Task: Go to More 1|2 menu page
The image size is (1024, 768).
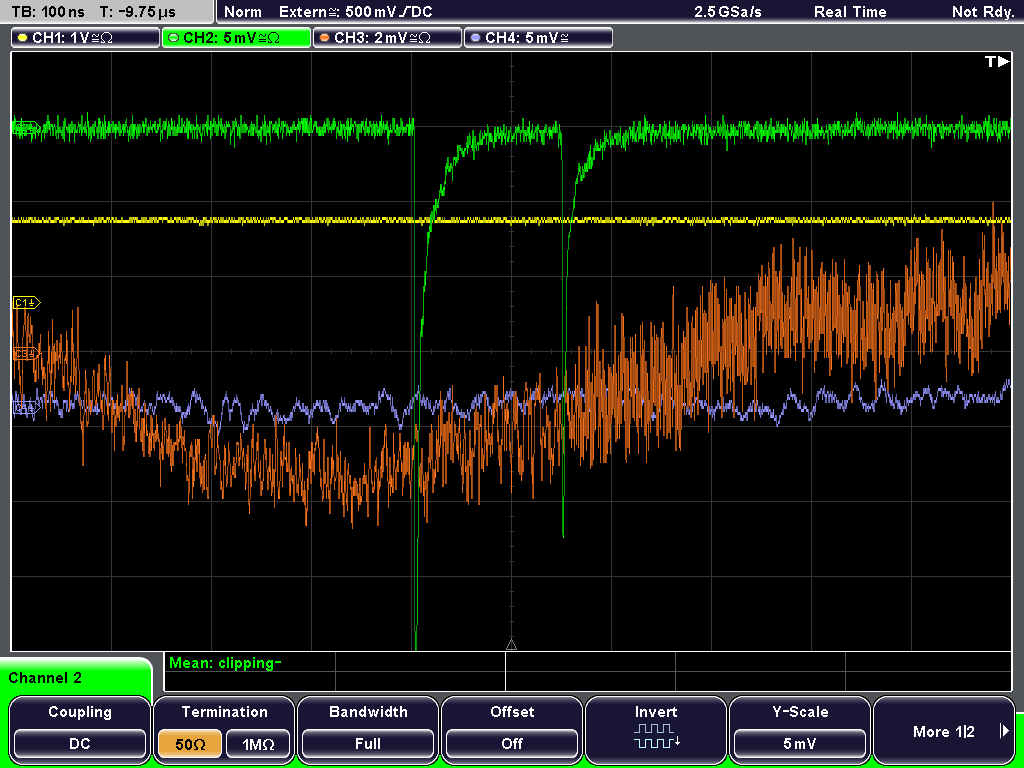Action: pyautogui.click(x=944, y=730)
